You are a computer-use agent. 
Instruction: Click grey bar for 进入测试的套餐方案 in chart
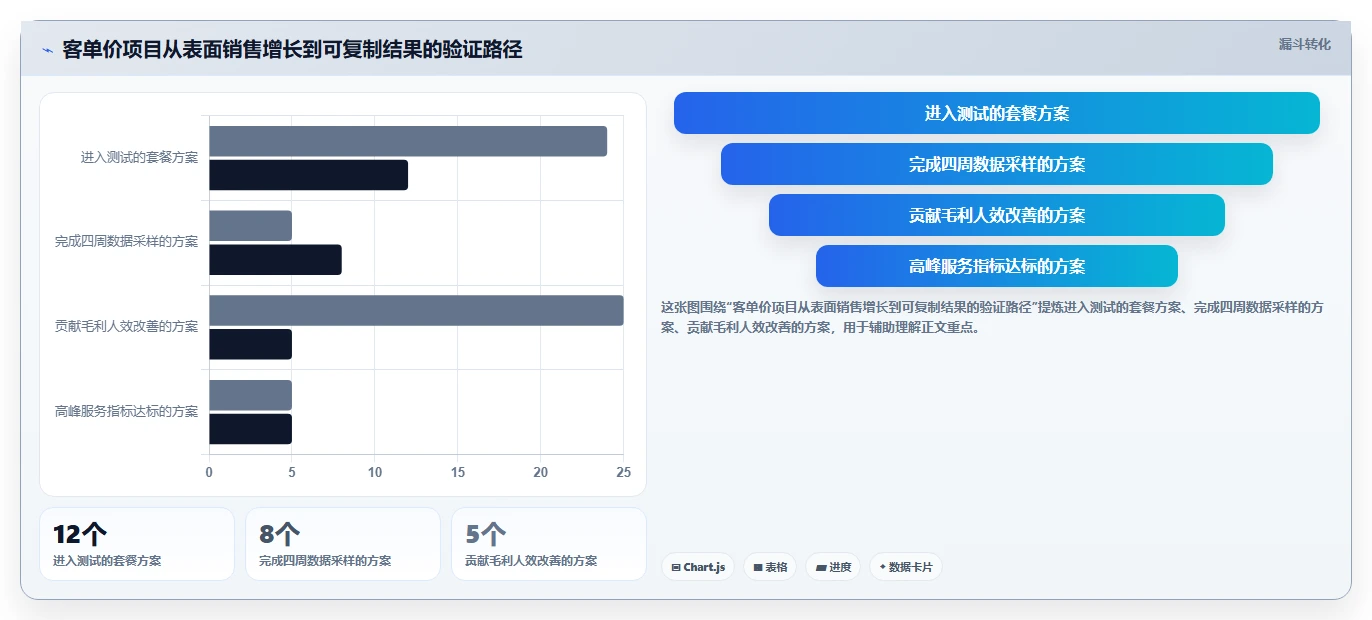408,141
